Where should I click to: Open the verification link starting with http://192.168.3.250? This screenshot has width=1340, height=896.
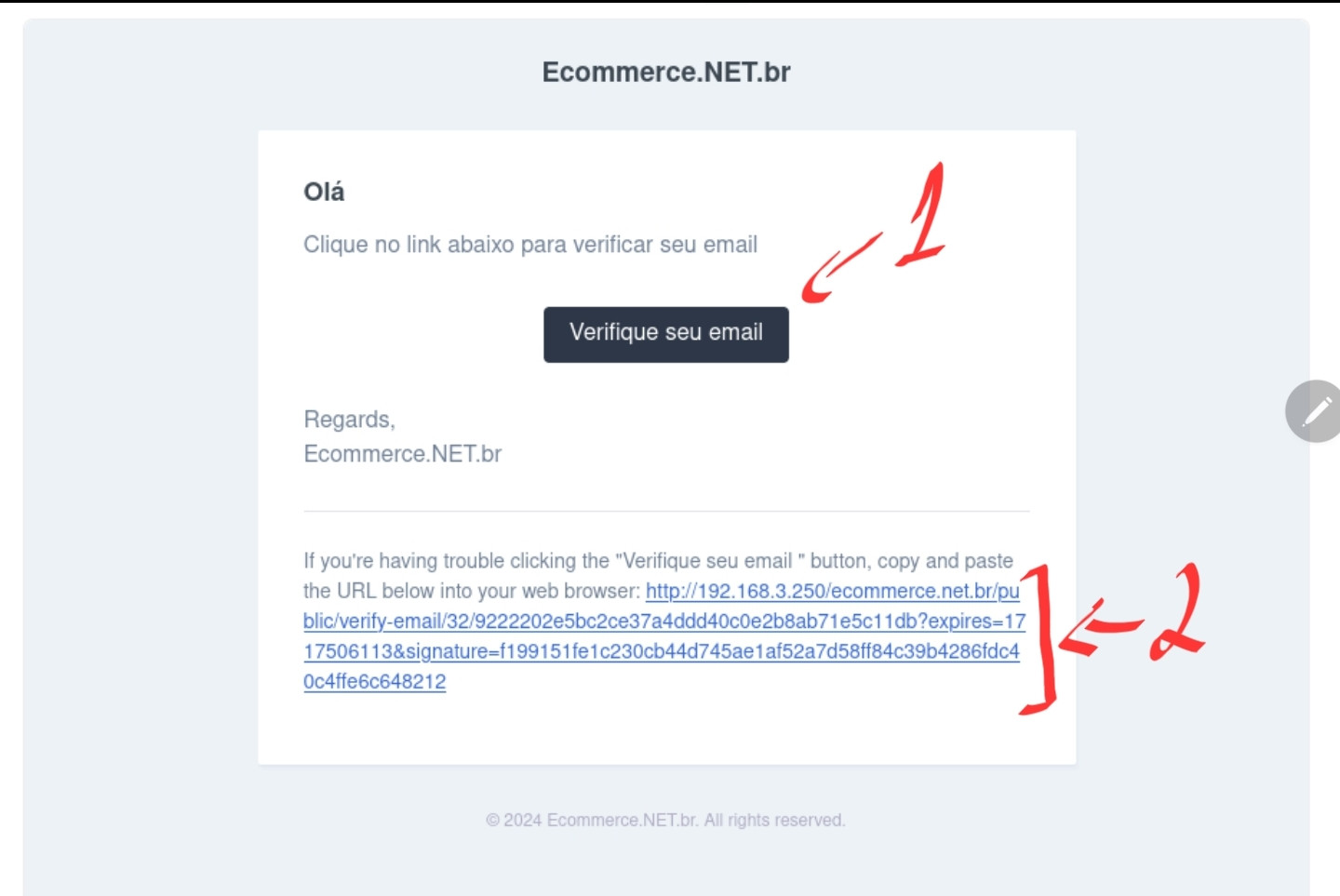click(832, 591)
